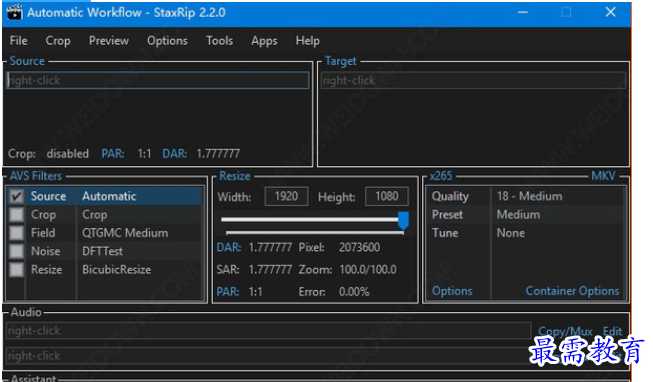
Task: Enable the Noise filter checkbox
Action: tap(16, 251)
